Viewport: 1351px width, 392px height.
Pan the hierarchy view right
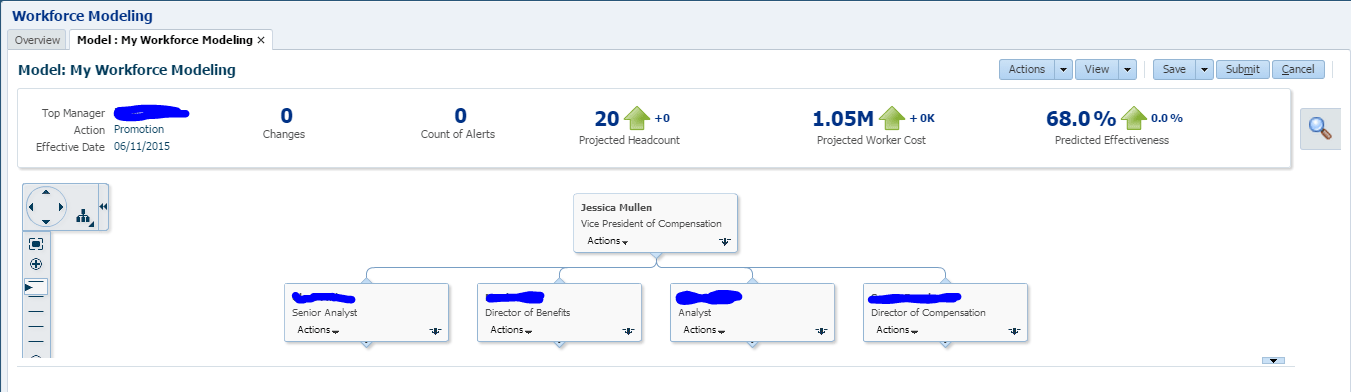click(61, 207)
